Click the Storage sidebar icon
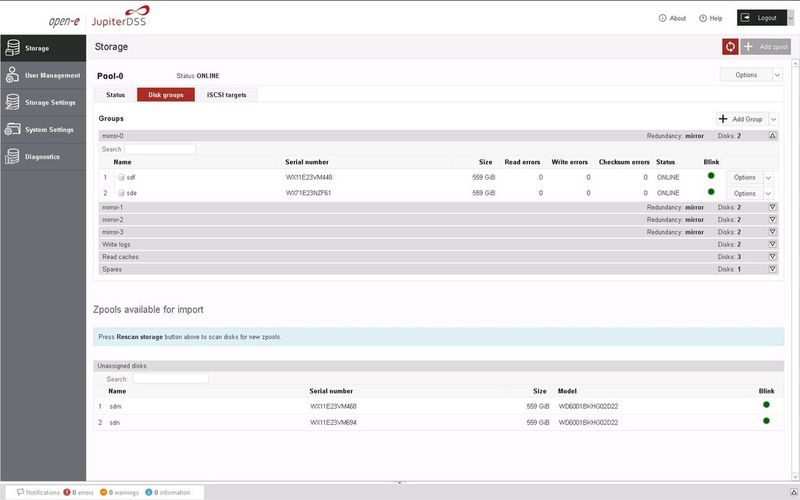The height and width of the screenshot is (500, 800). tap(12, 47)
